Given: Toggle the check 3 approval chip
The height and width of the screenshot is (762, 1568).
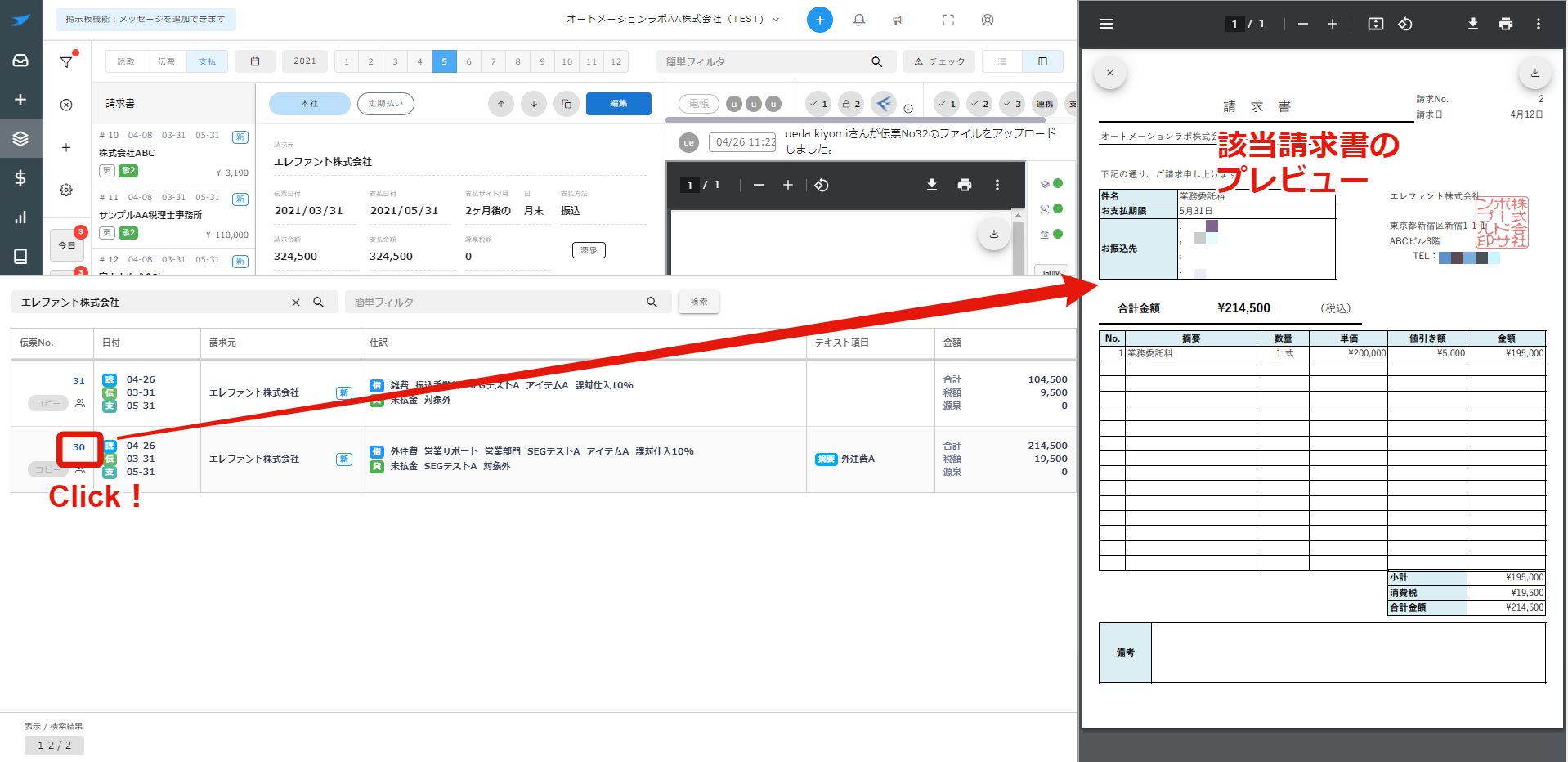Looking at the screenshot, I should click(x=1012, y=104).
